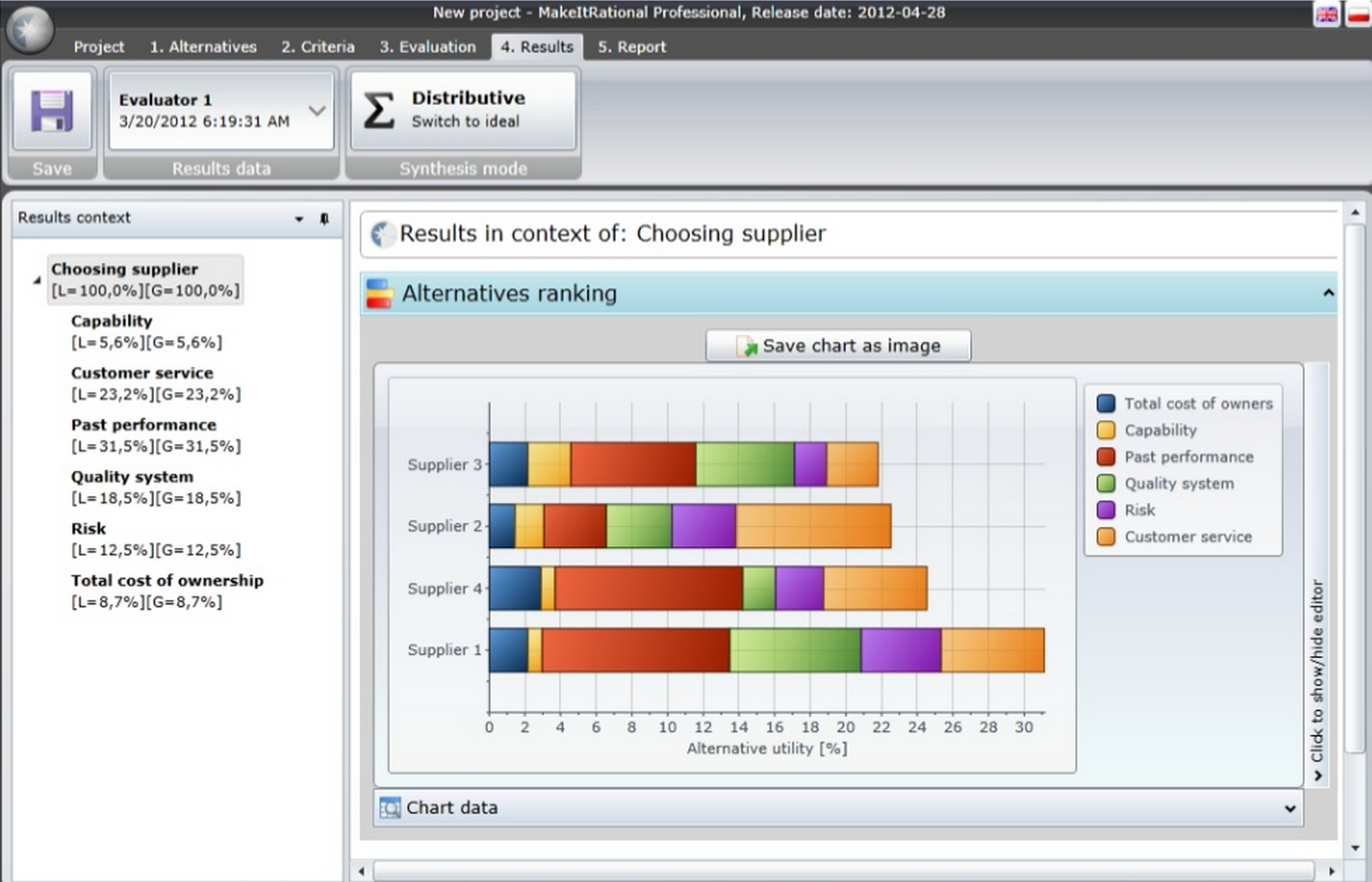
Task: Select the Polish flag language icon
Action: [x=1357, y=14]
